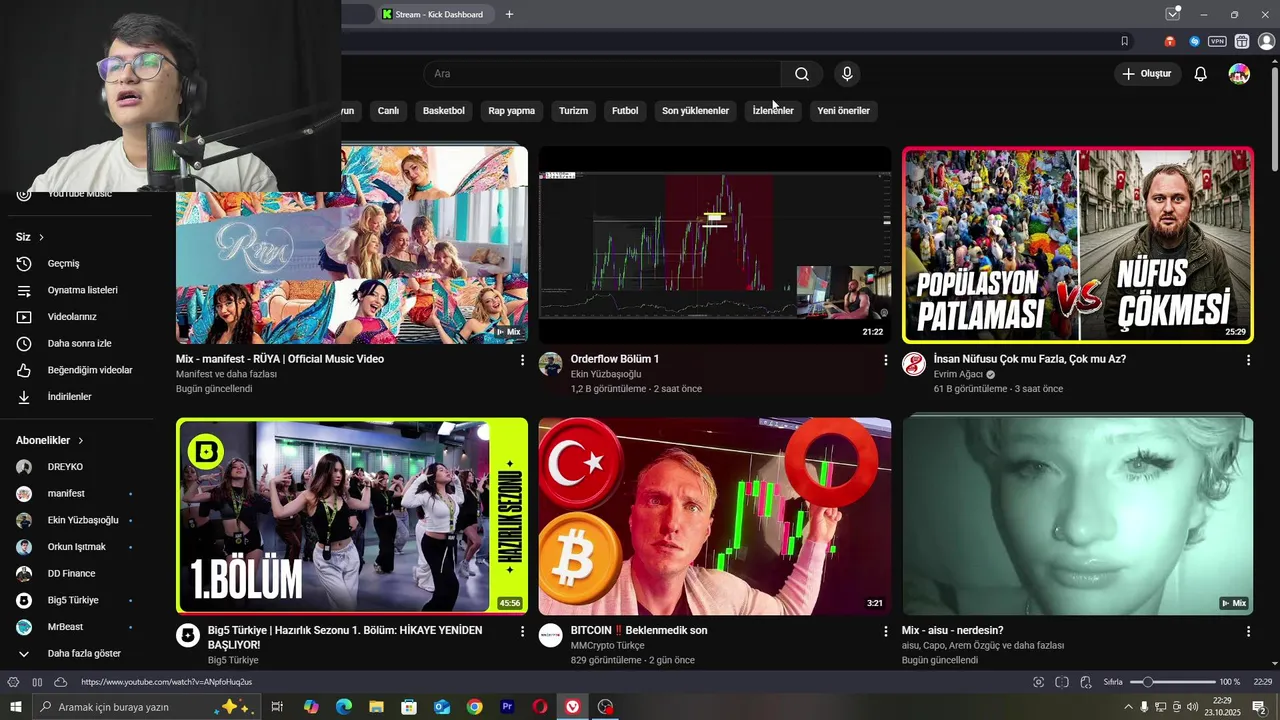Open more options for Mix - manifest RÜYA

click(522, 360)
